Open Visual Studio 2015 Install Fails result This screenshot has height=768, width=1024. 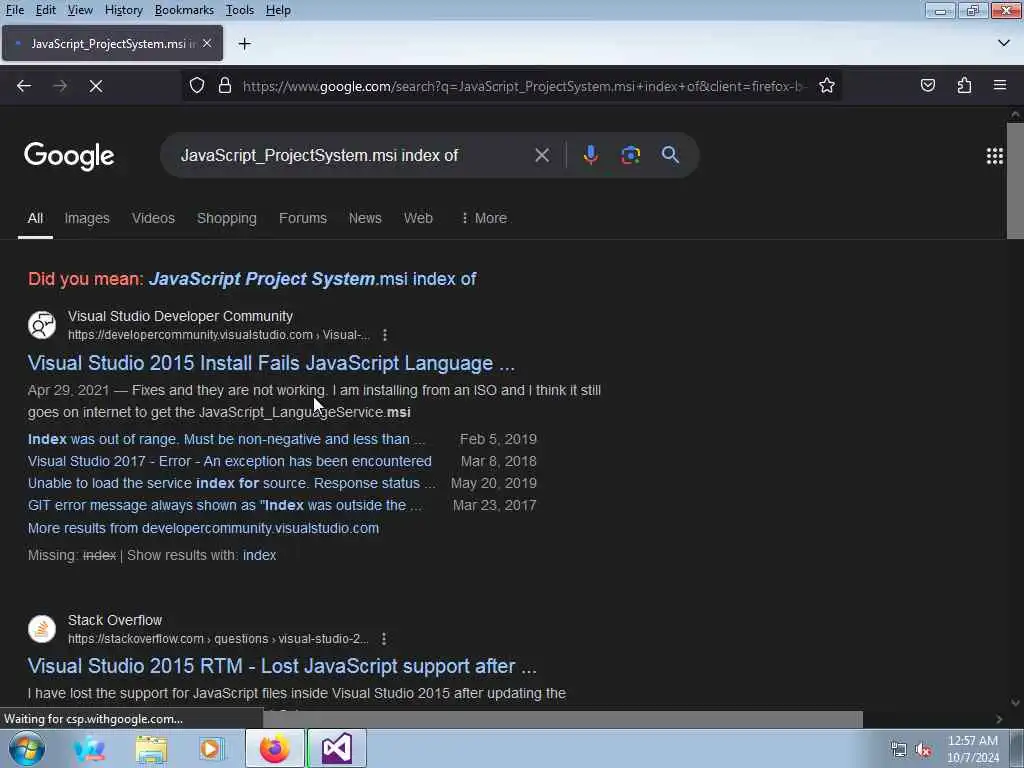pos(271,363)
